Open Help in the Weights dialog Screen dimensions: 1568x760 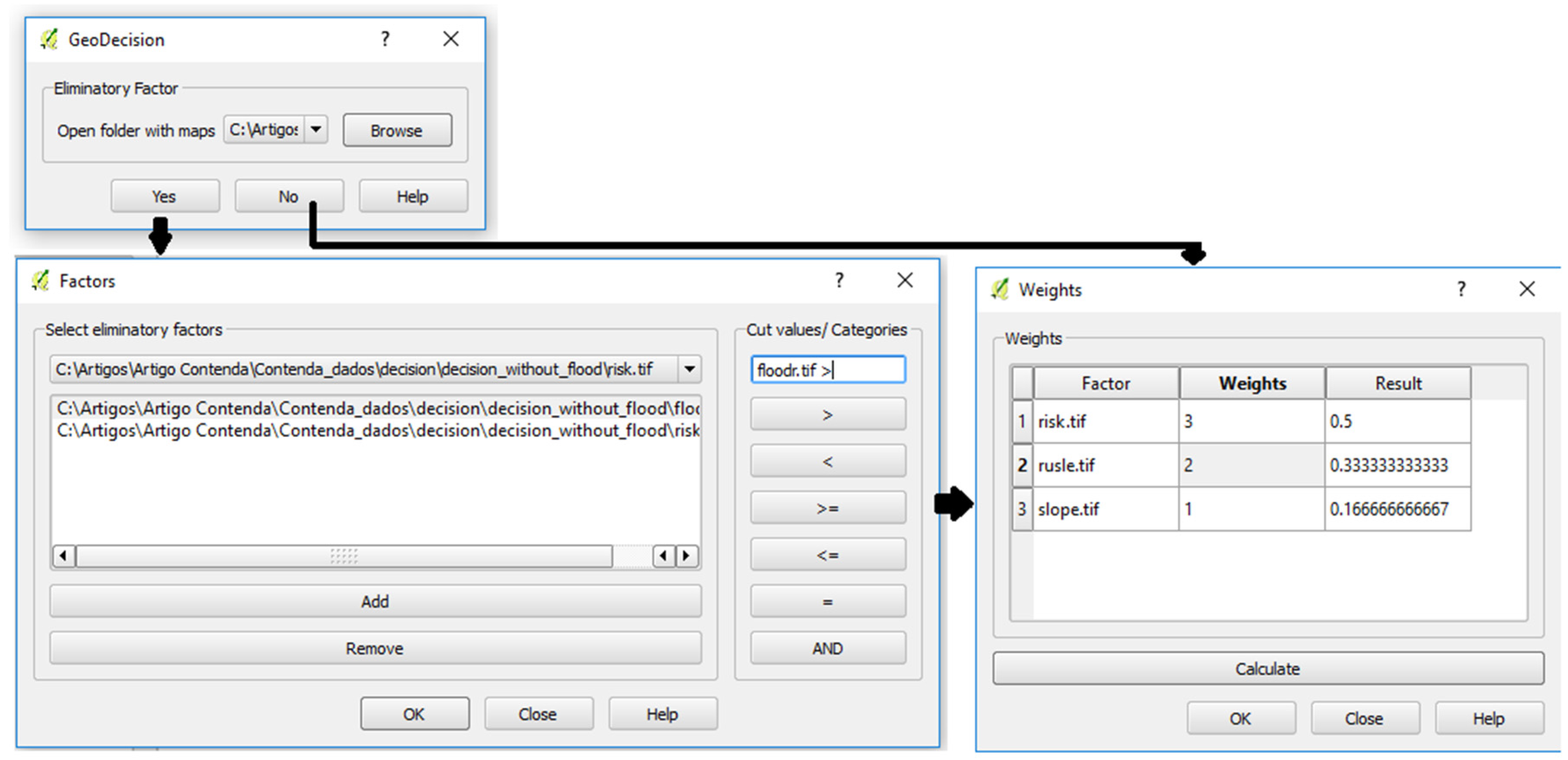click(1489, 719)
